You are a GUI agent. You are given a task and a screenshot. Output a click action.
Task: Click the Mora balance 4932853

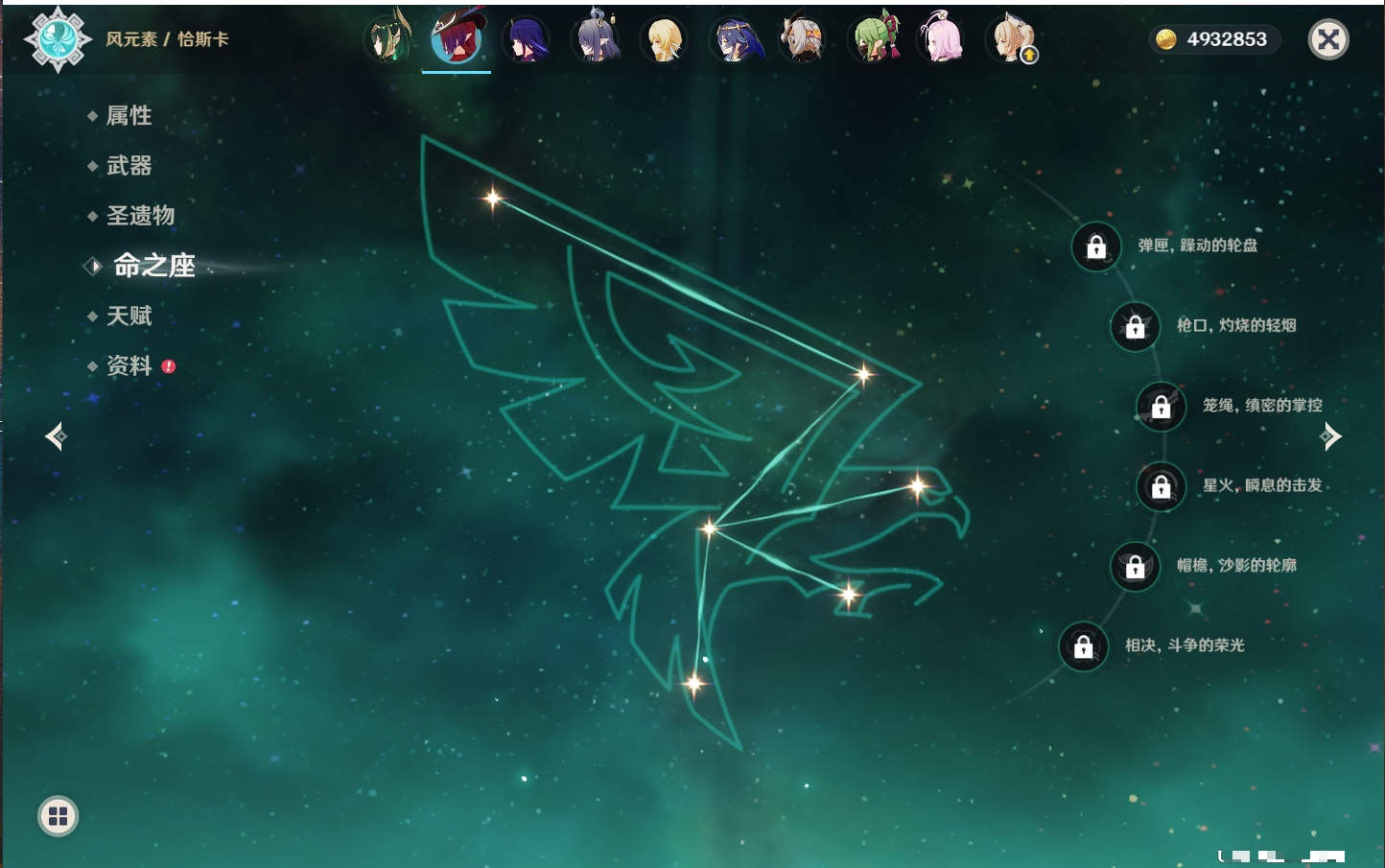pyautogui.click(x=1214, y=39)
